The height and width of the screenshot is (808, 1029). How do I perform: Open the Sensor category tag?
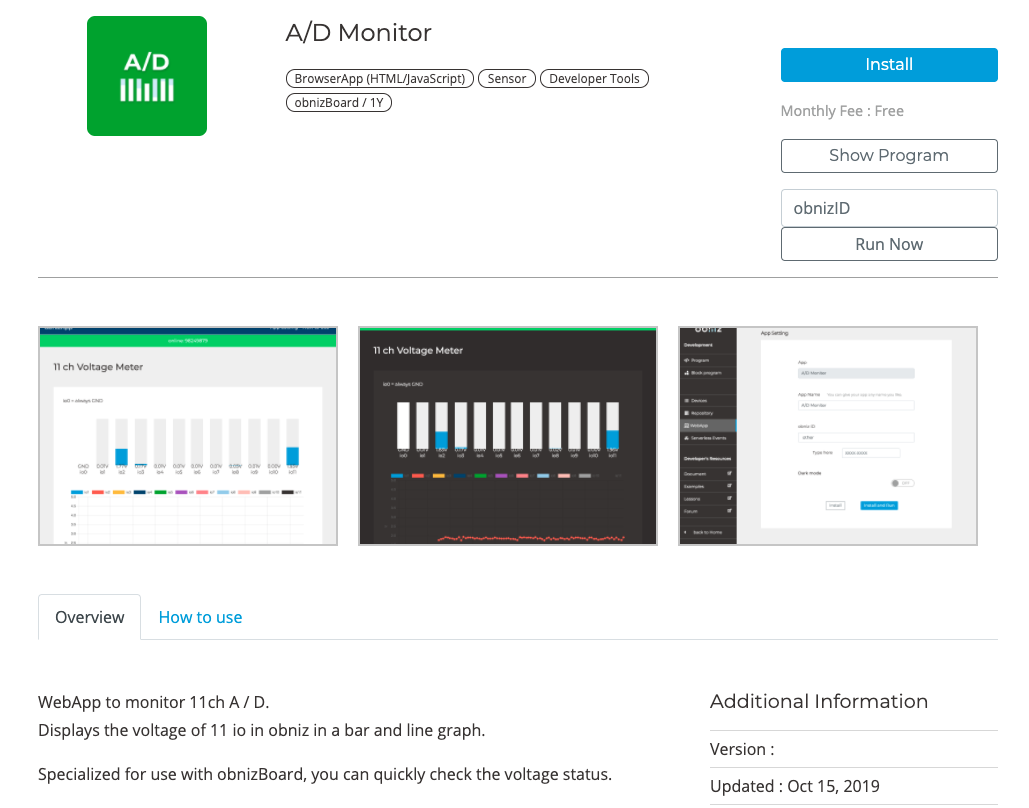click(507, 79)
